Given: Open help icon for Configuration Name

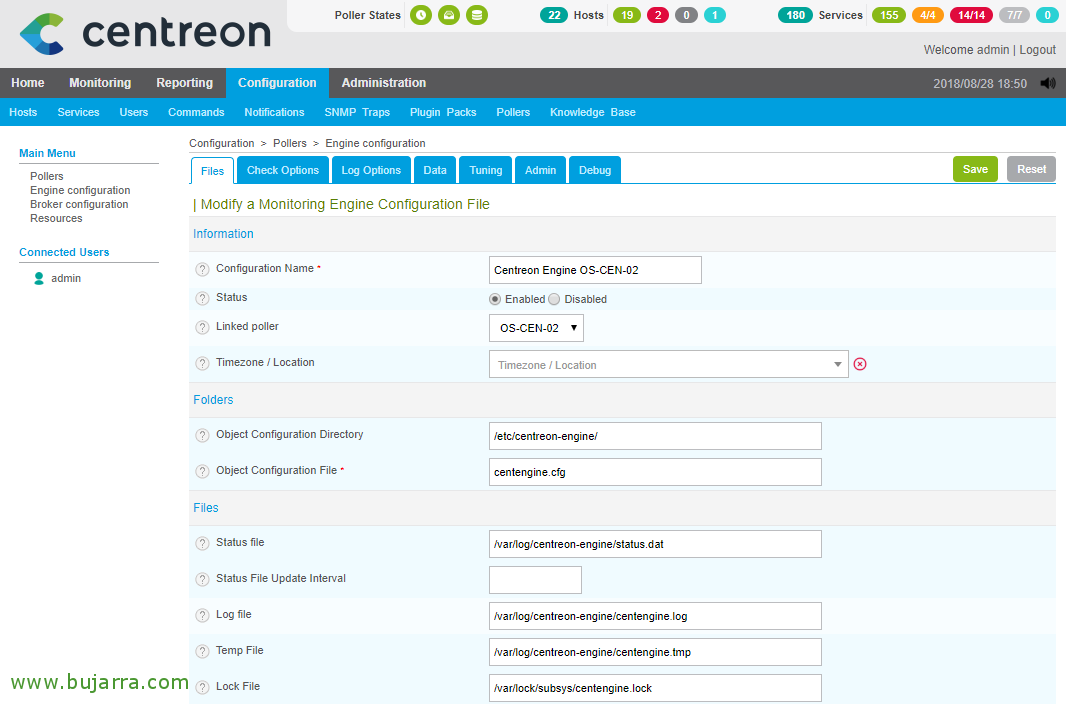Looking at the screenshot, I should (202, 269).
